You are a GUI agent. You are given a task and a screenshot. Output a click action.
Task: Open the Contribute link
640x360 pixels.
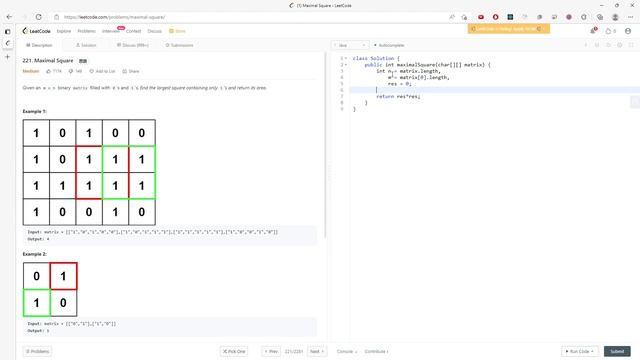[376, 351]
